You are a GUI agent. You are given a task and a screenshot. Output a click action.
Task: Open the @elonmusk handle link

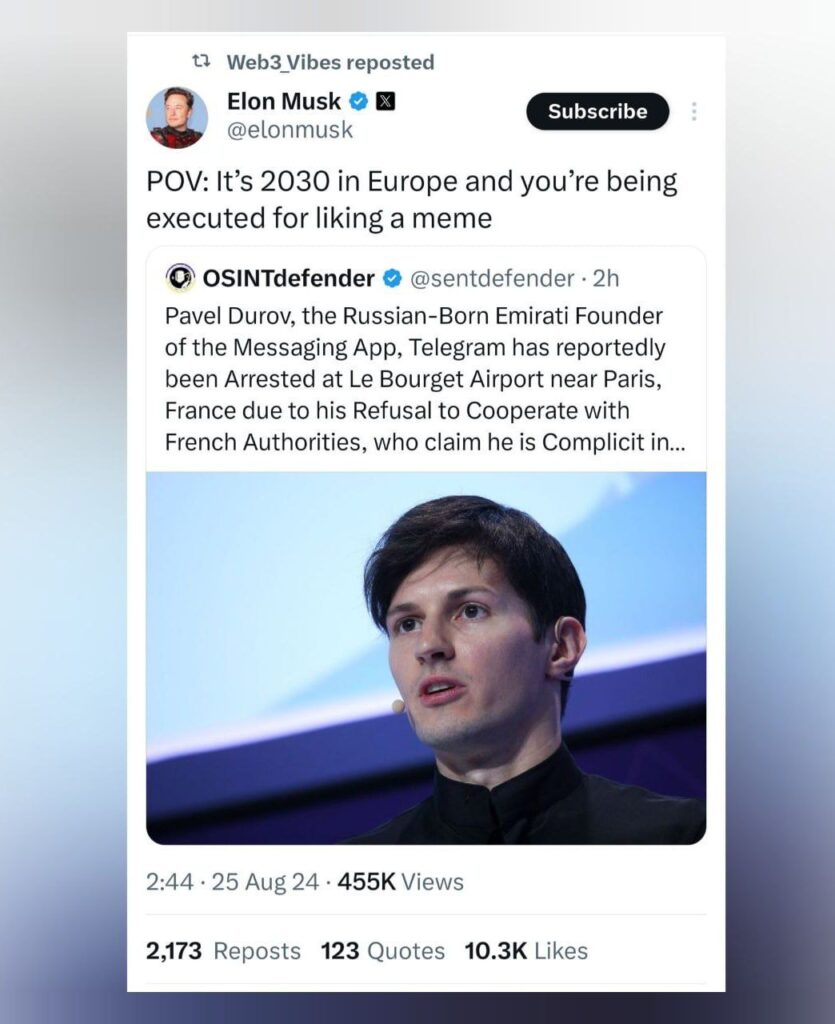[x=290, y=130]
